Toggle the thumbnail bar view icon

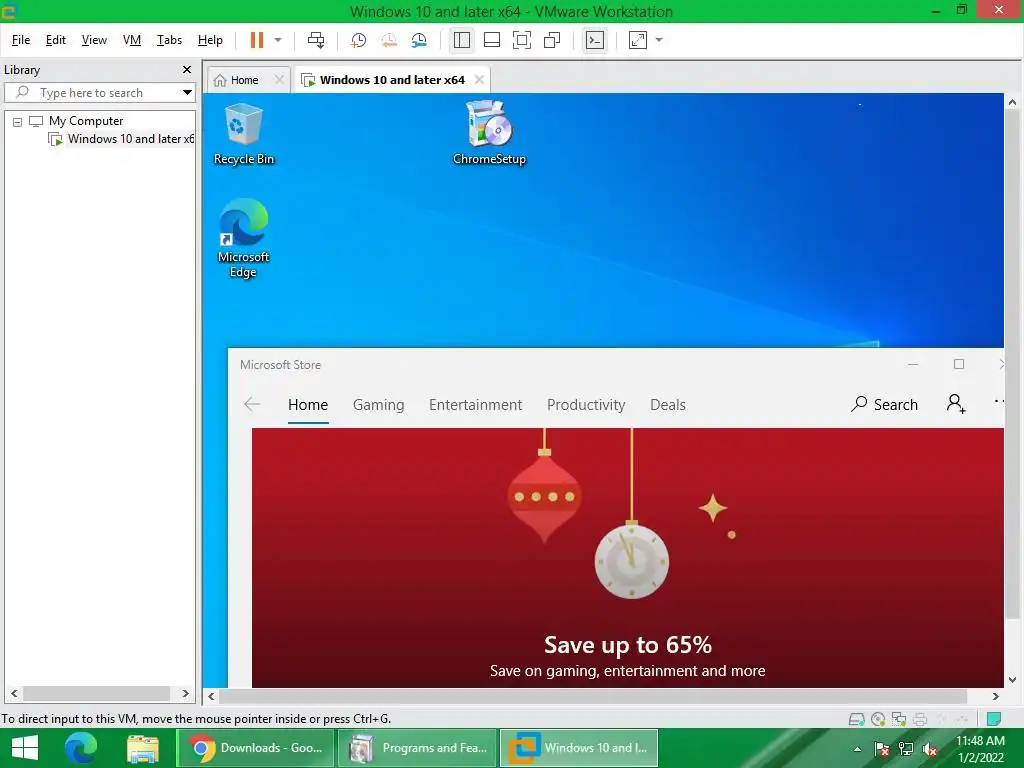click(x=492, y=40)
